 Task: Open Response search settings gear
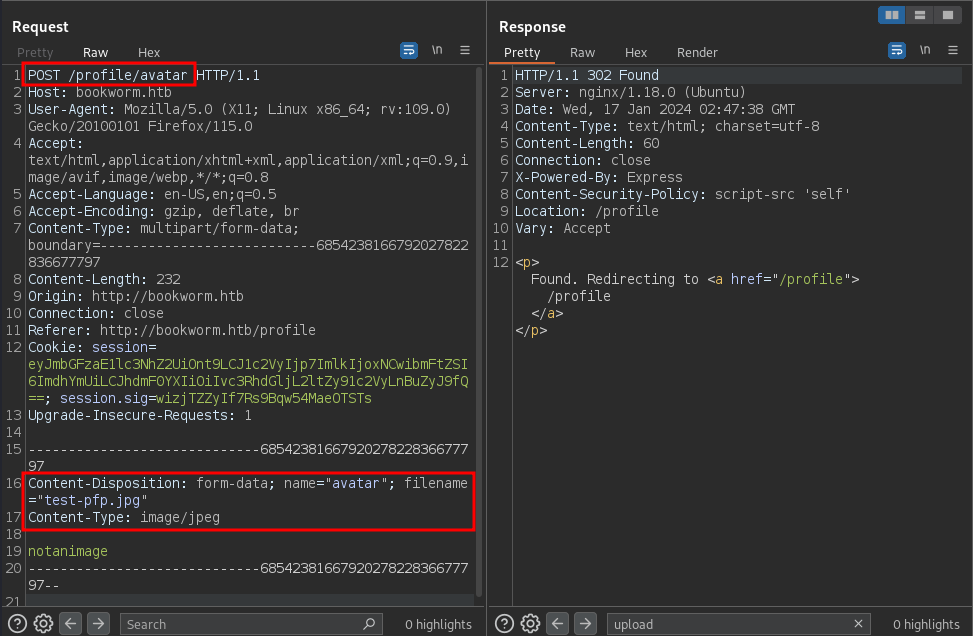click(531, 624)
